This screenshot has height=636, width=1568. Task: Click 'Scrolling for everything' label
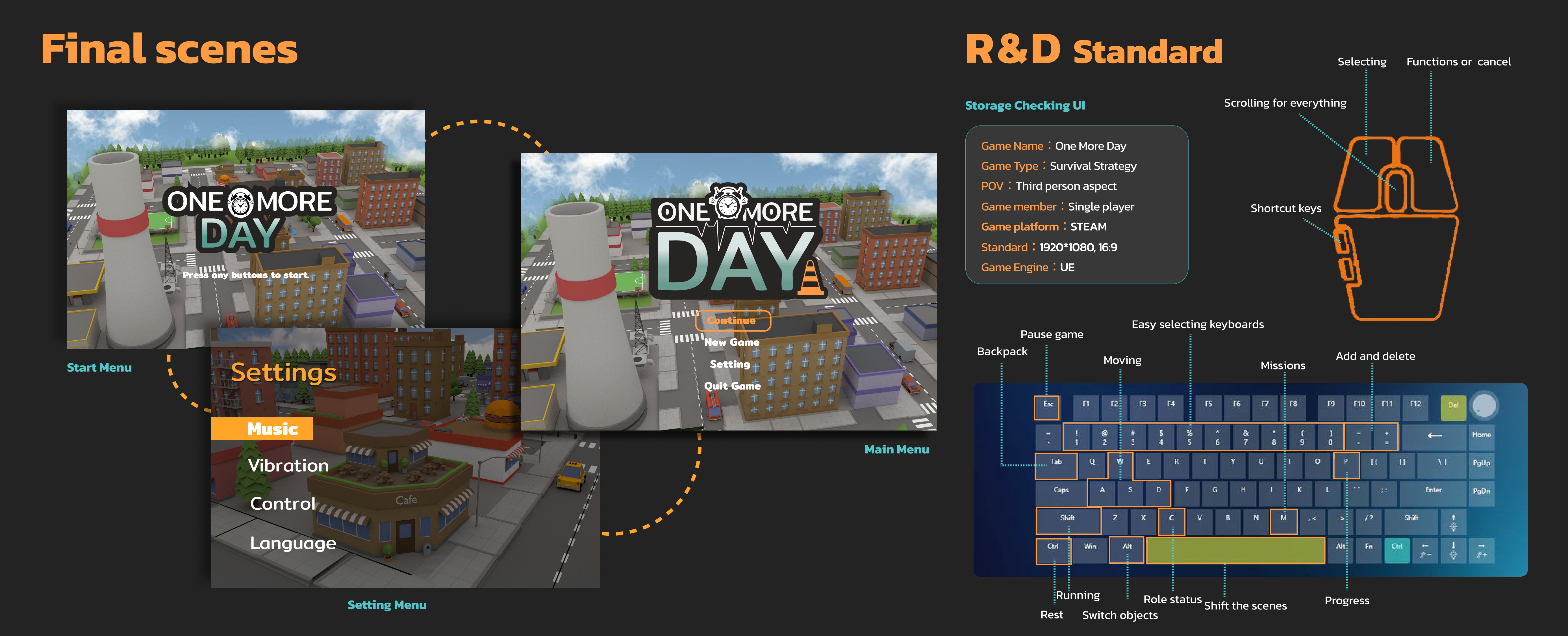[1285, 103]
